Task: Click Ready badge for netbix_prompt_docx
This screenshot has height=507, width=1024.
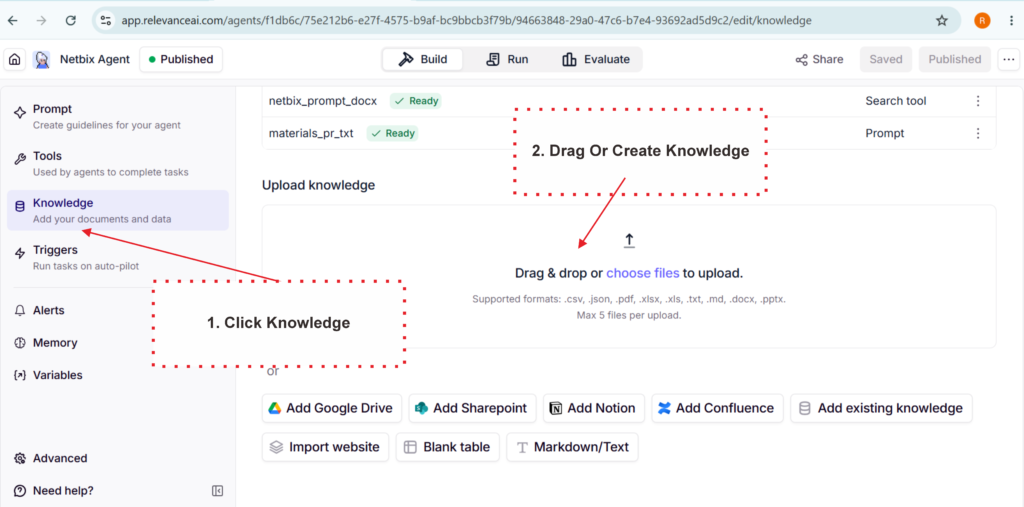Action: point(415,101)
